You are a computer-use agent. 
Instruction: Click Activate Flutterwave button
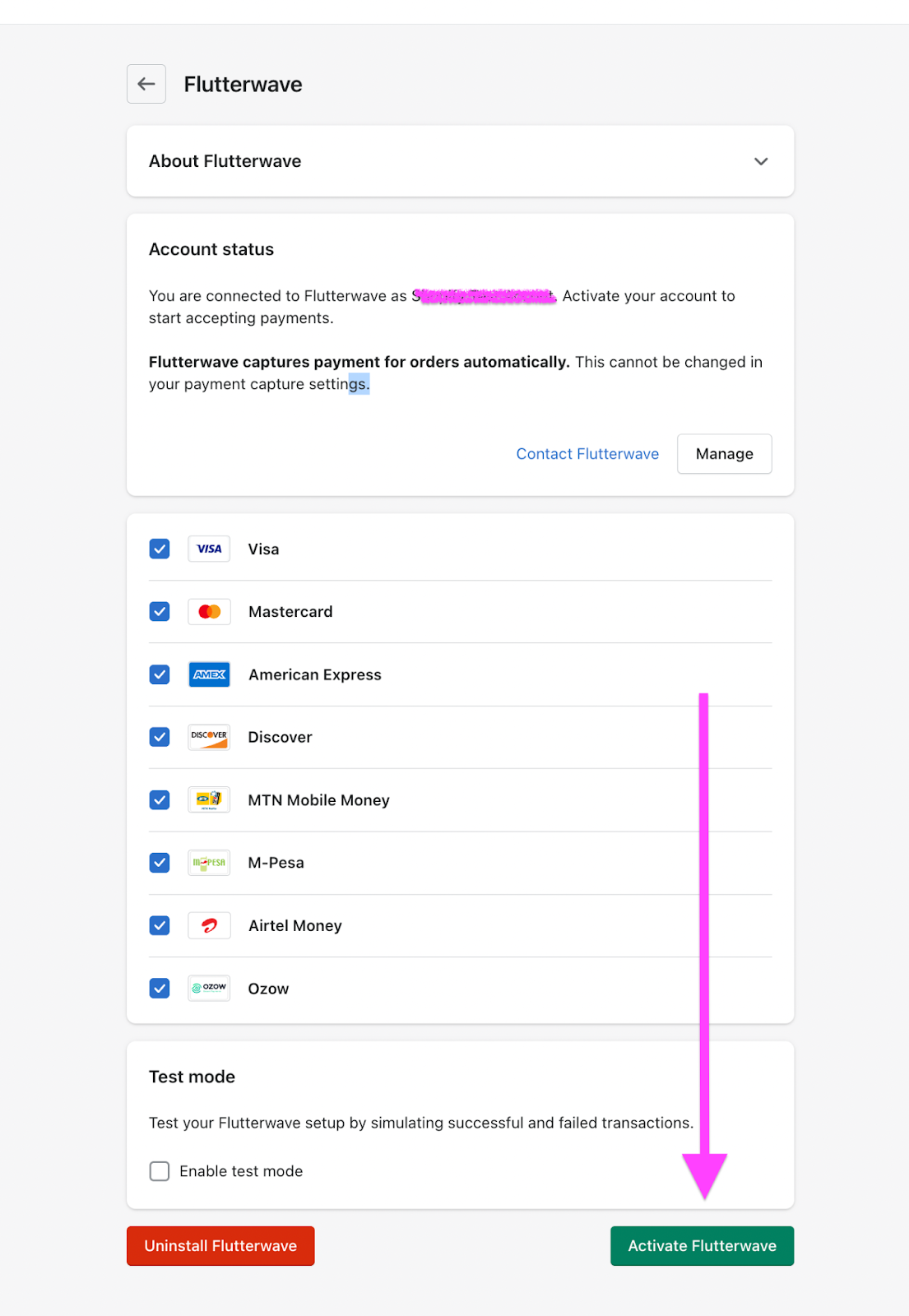point(702,1246)
